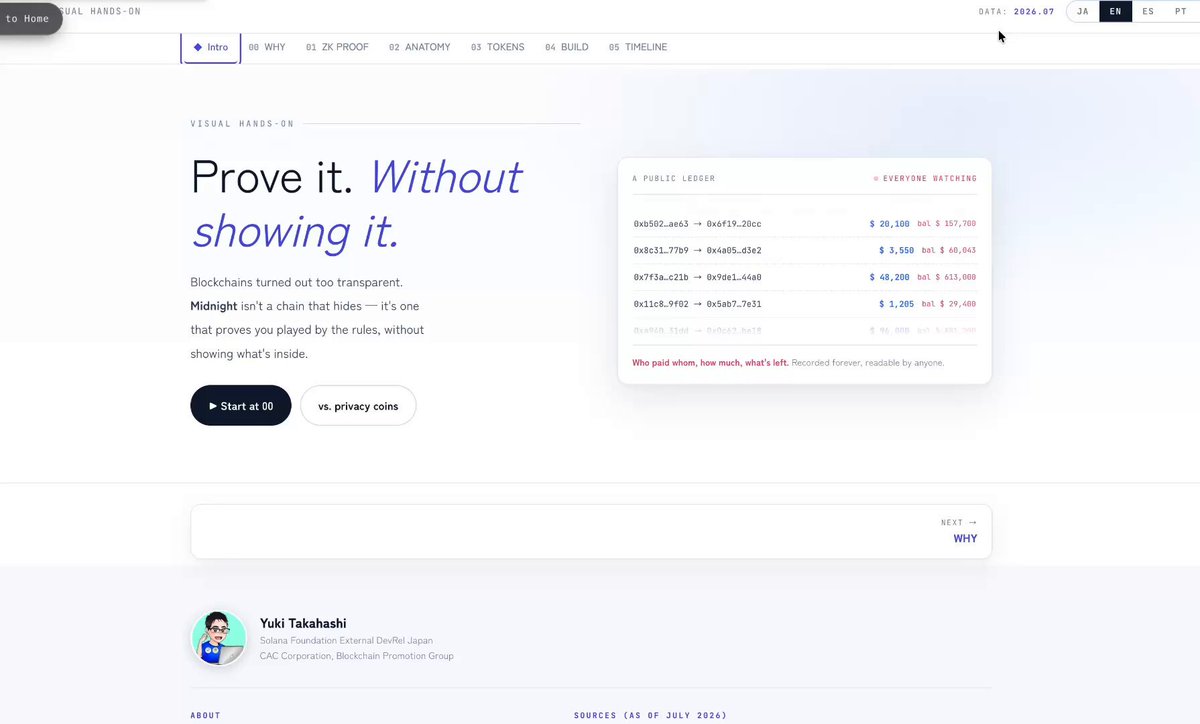
Task: Click the 'Prove it. Without showing it.' headline
Action: point(356,204)
